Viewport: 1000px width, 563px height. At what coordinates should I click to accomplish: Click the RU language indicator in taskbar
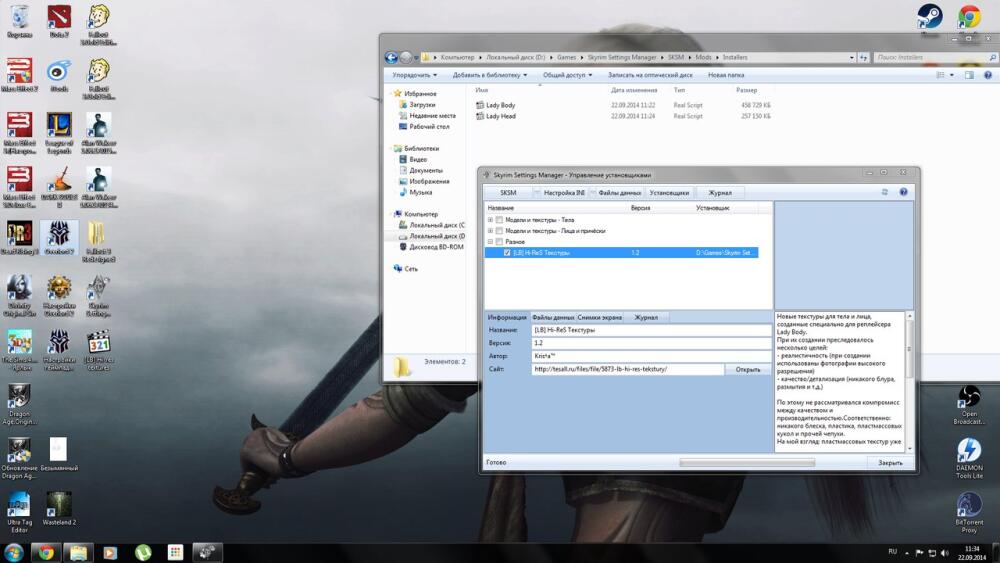pos(892,552)
